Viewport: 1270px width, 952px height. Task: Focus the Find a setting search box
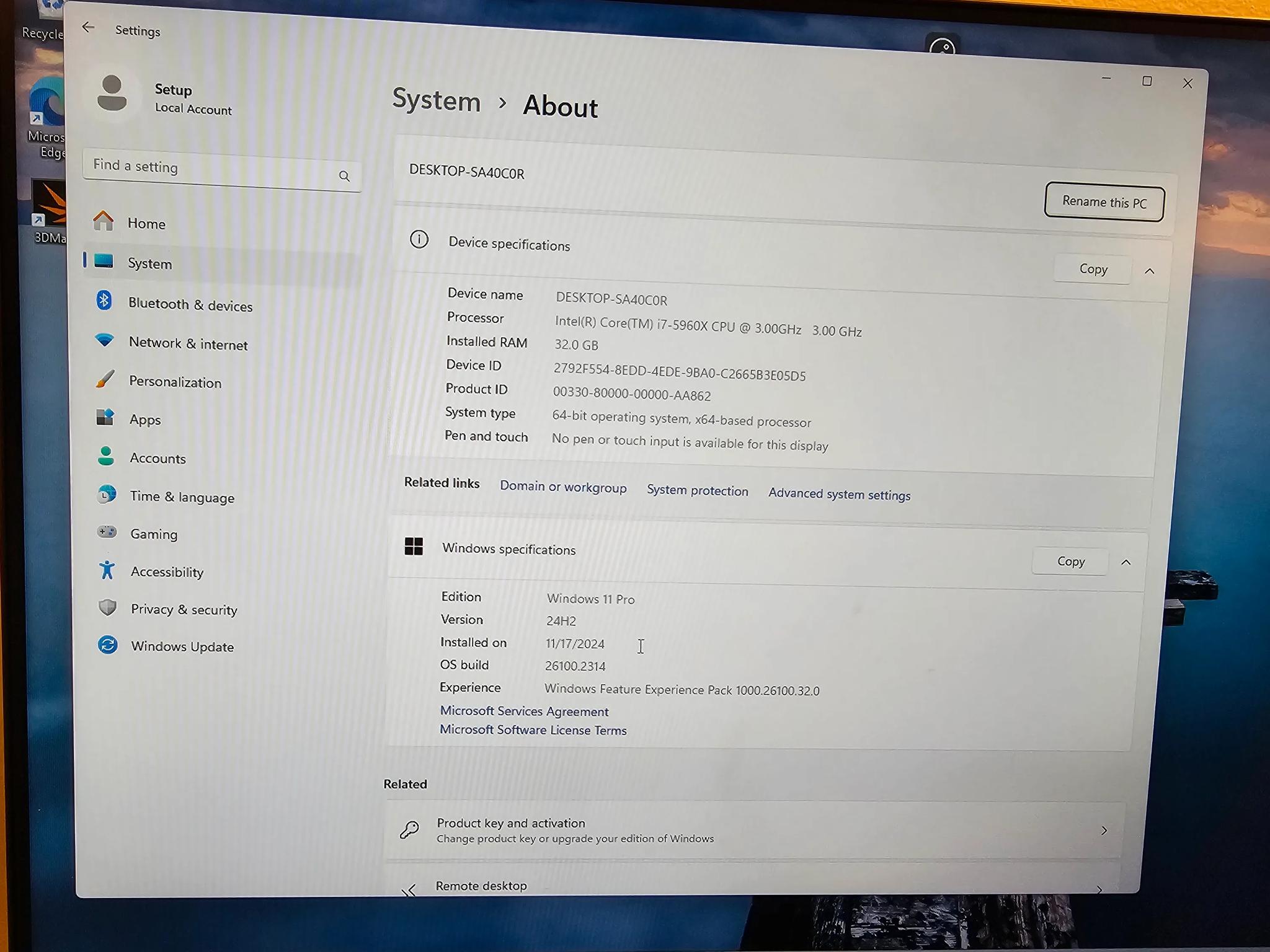[221, 169]
